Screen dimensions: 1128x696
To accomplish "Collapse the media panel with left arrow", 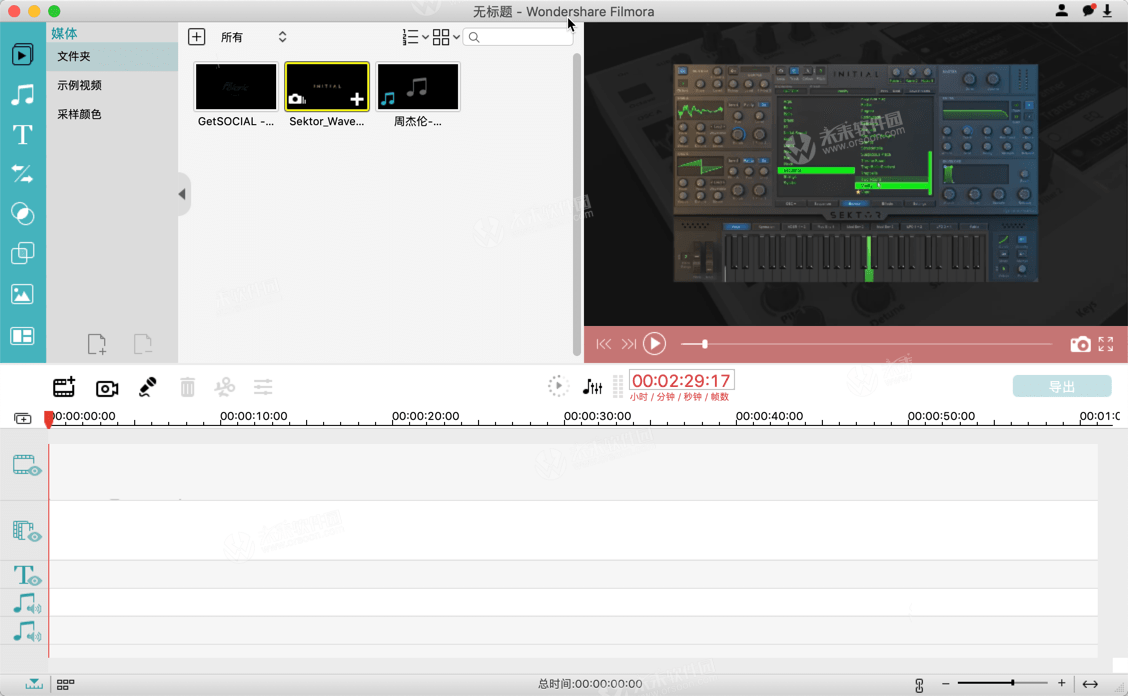I will (182, 194).
